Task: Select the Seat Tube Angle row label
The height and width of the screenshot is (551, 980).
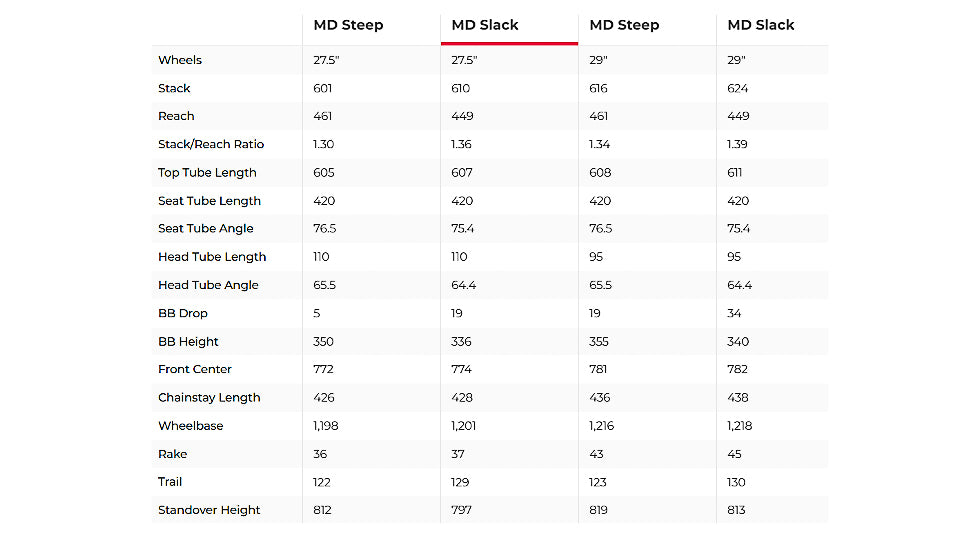Action: pyautogui.click(x=206, y=228)
